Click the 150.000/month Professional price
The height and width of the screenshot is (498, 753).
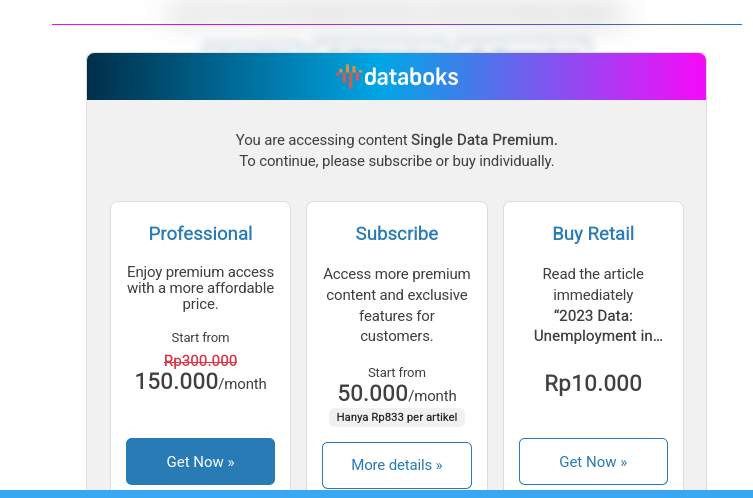pyautogui.click(x=200, y=382)
